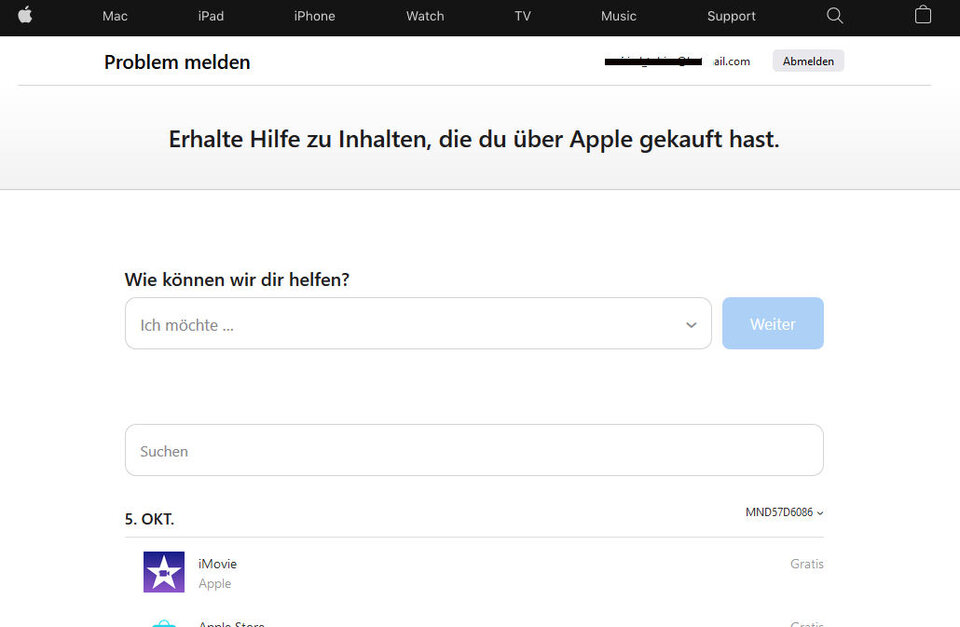
Task: Select the iMovie purchase title
Action: click(217, 563)
